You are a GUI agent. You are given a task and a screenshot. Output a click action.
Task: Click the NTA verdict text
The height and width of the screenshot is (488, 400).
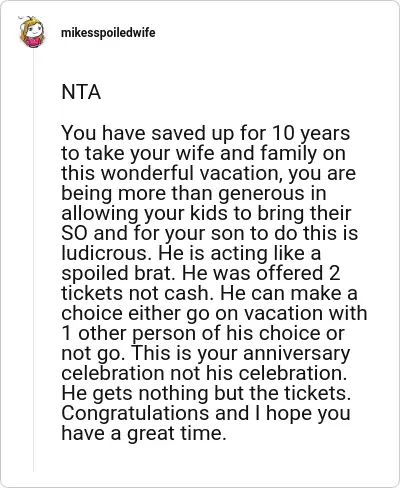click(x=81, y=92)
